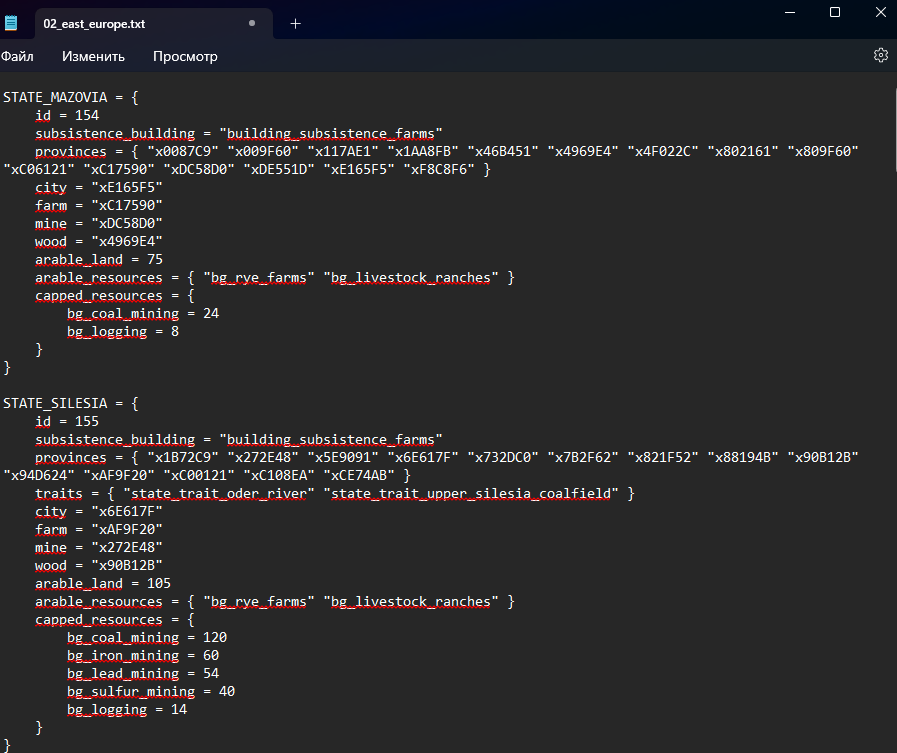Open the Изменить menu

tap(93, 57)
